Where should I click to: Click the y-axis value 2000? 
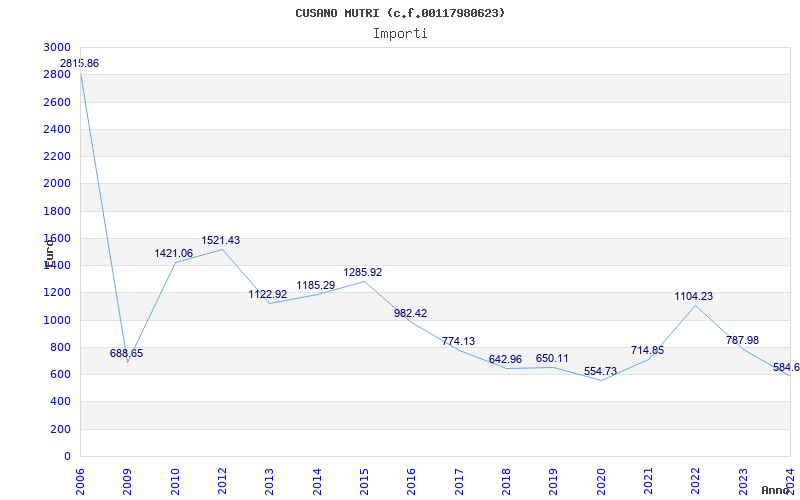click(x=57, y=184)
